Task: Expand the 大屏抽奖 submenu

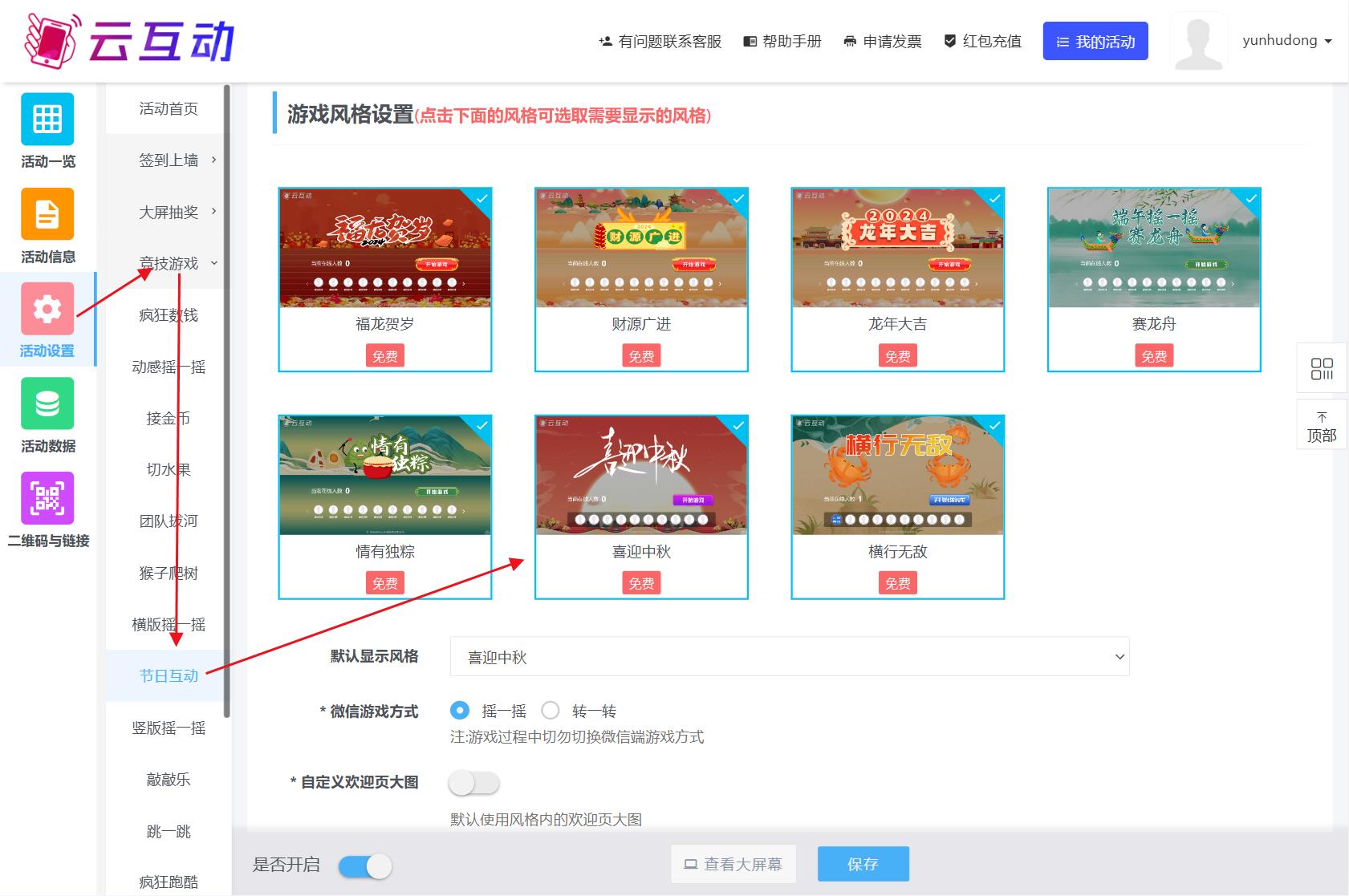Action: coord(169,212)
